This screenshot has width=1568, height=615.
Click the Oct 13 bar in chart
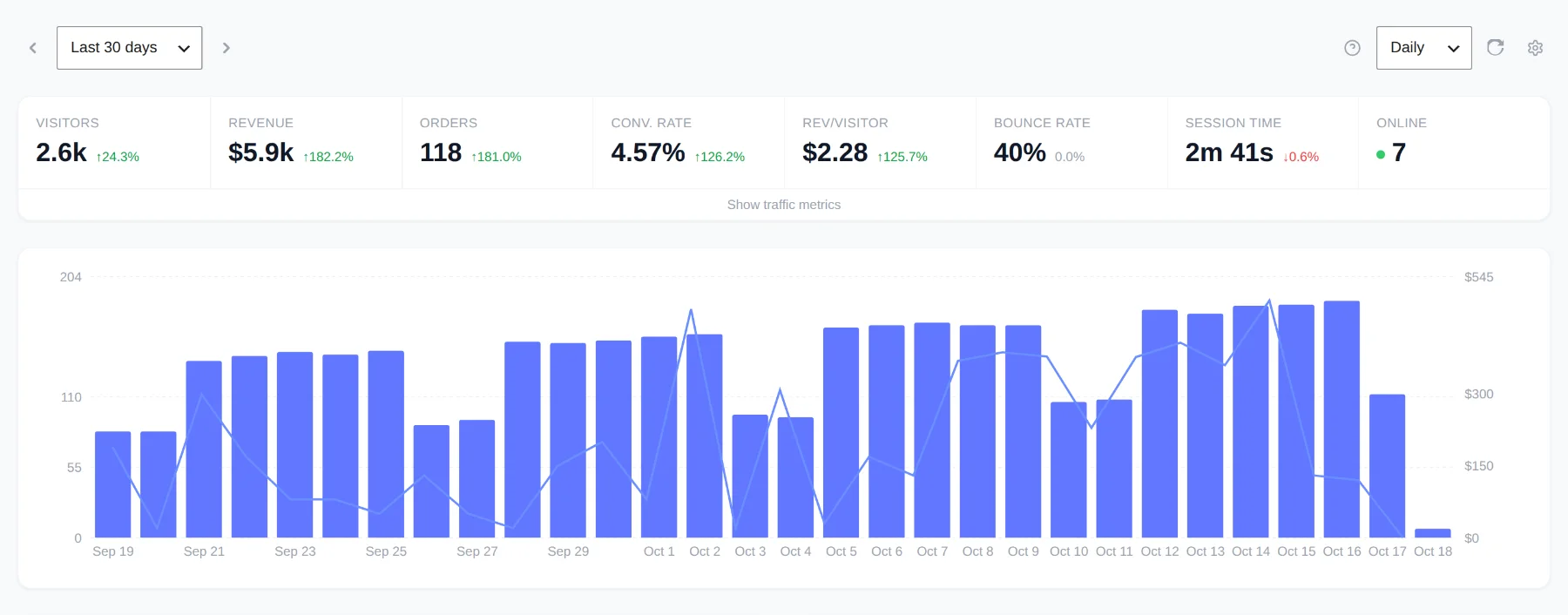(1206, 426)
